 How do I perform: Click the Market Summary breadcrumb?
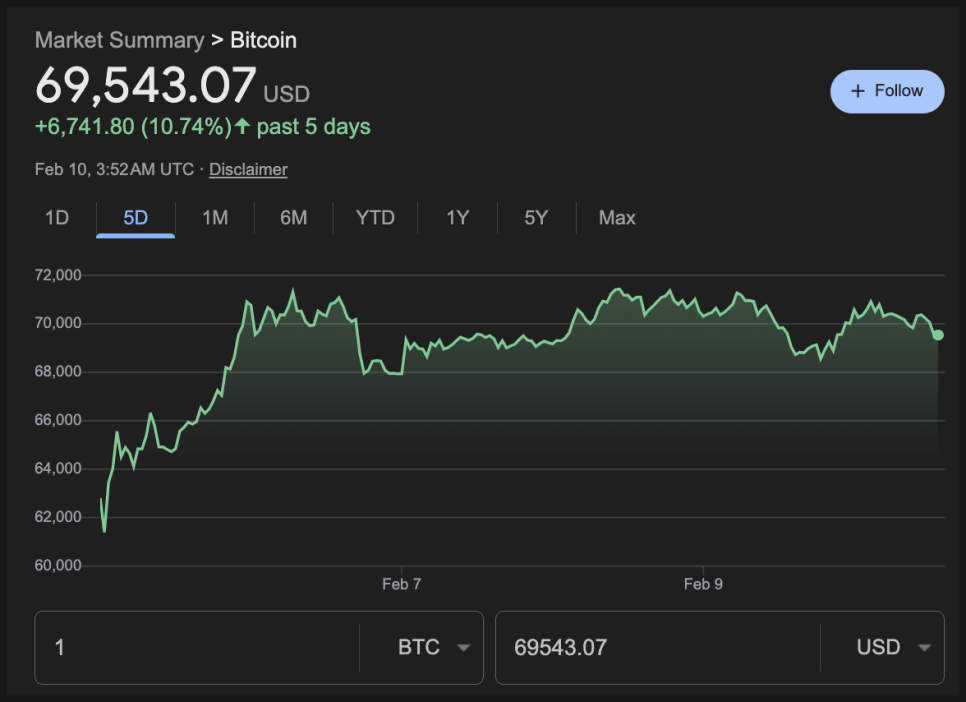(x=119, y=40)
